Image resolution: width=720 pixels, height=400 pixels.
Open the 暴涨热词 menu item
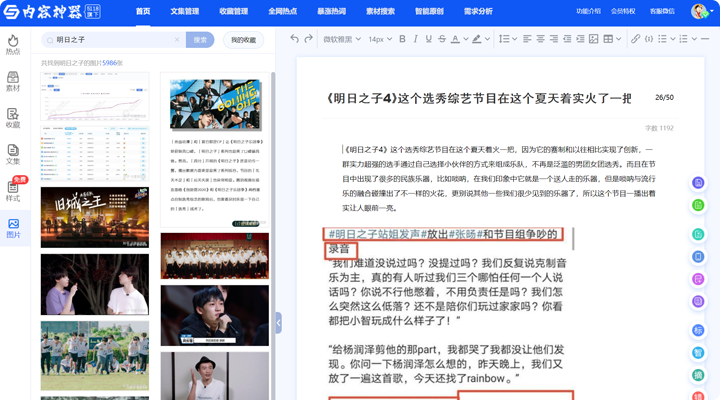coord(332,11)
